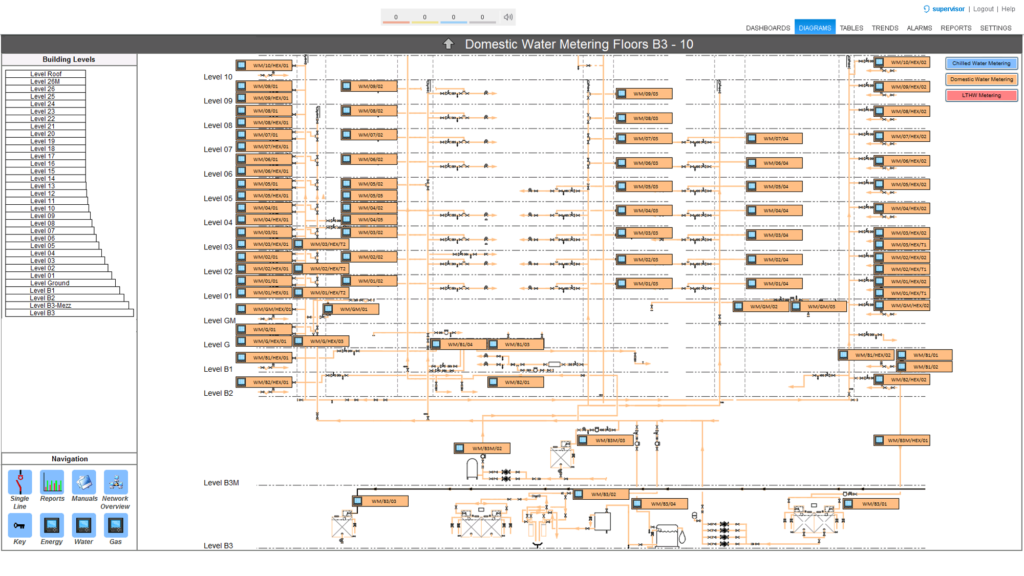Open the Trends tab
The image size is (1024, 576).
(x=884, y=28)
